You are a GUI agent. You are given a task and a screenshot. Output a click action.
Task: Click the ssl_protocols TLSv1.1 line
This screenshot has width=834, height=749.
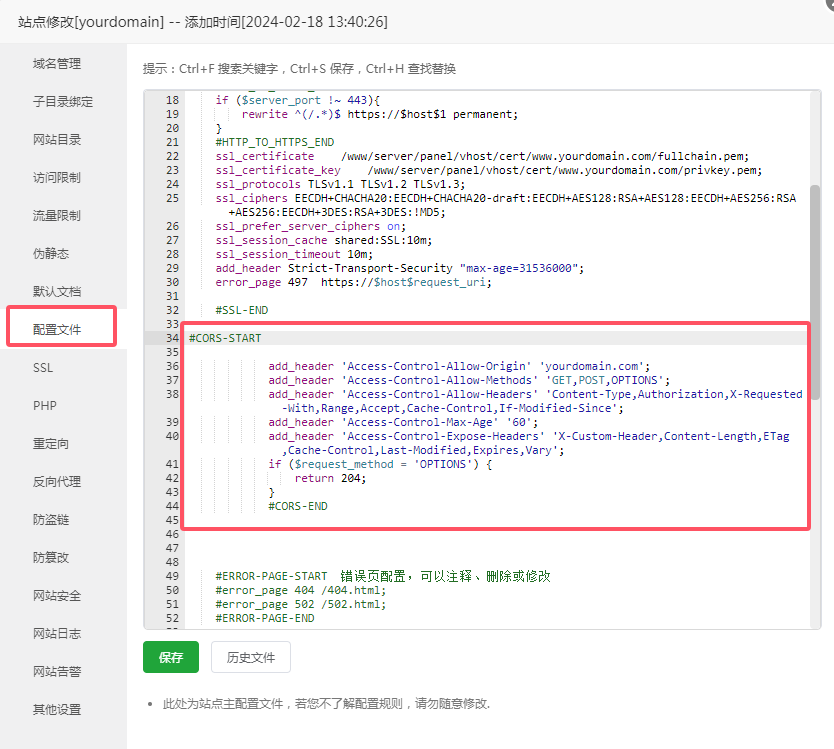[340, 184]
